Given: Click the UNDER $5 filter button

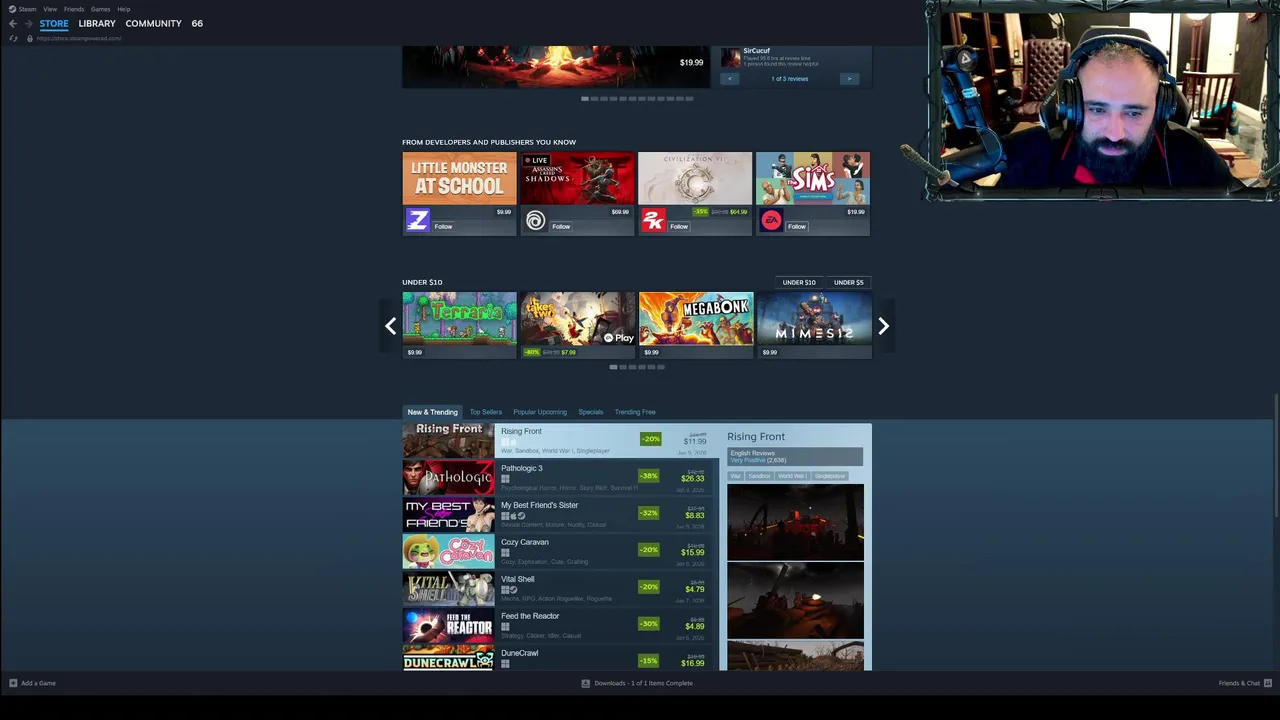Looking at the screenshot, I should tap(848, 282).
